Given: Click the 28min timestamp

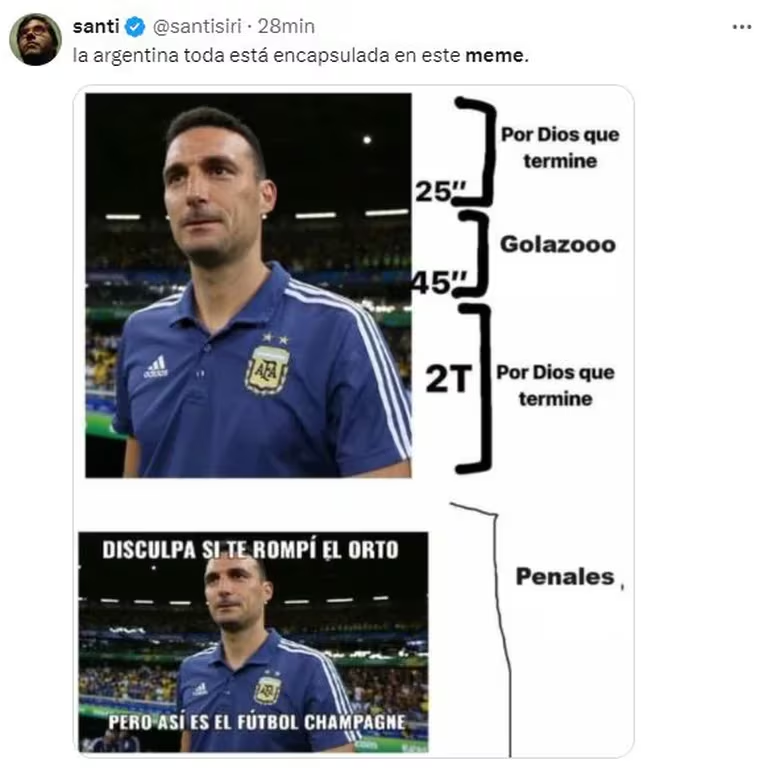Looking at the screenshot, I should (287, 26).
